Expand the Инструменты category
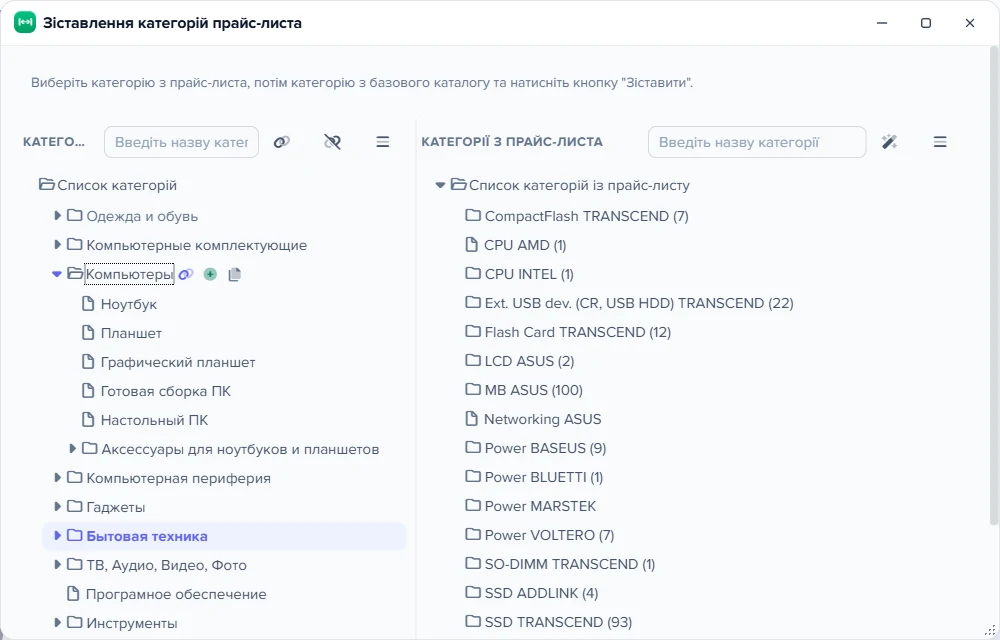 (57, 623)
